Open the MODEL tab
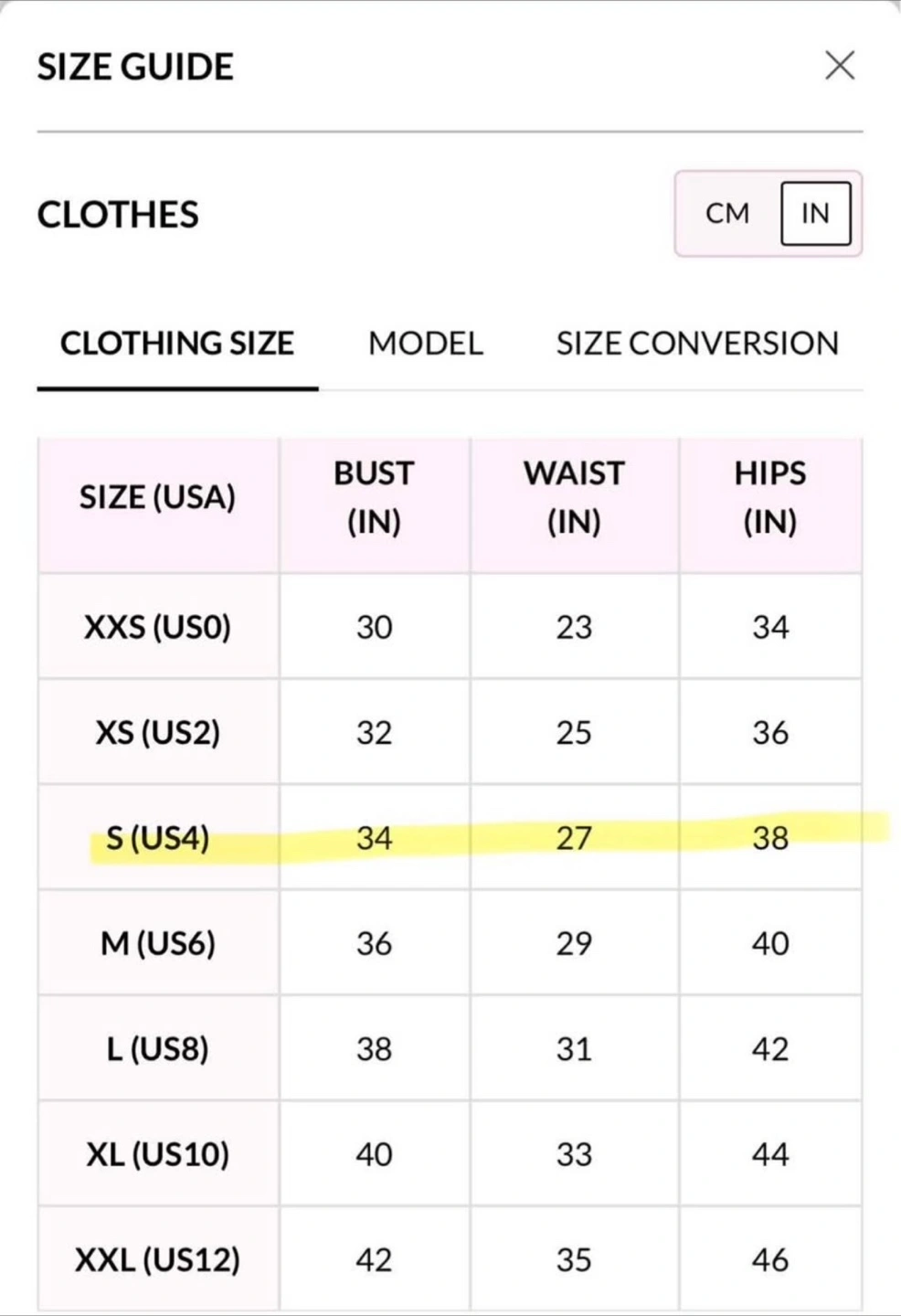Viewport: 901px width, 1316px height. pyautogui.click(x=426, y=344)
